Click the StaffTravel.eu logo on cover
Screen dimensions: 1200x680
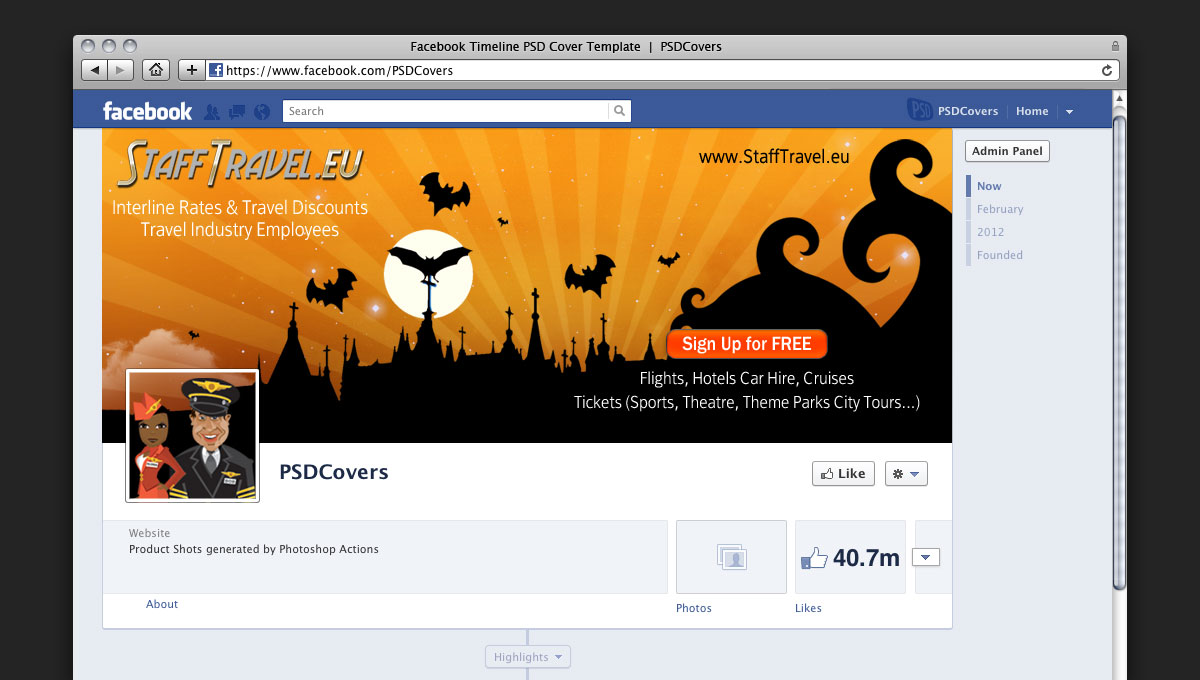(240, 164)
